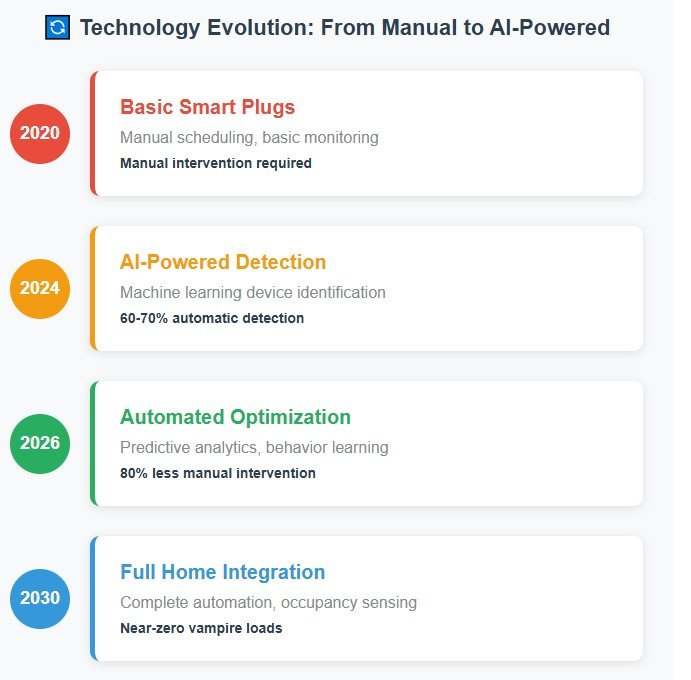Click 'Machine learning device identification' text
691x680 pixels.
click(253, 292)
